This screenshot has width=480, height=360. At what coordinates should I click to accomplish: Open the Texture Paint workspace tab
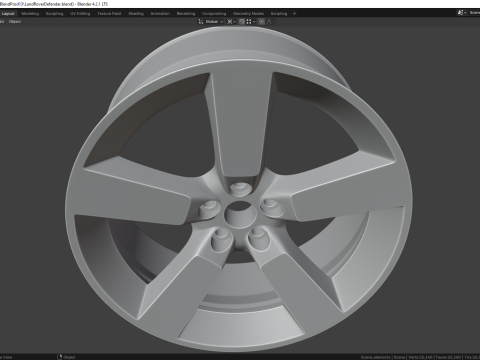(x=109, y=14)
